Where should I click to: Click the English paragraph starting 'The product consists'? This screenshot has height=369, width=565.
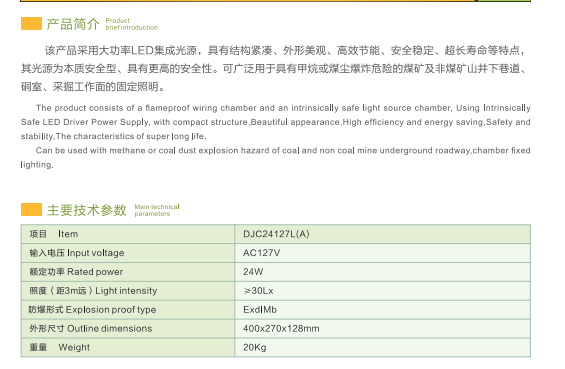[x=276, y=122]
